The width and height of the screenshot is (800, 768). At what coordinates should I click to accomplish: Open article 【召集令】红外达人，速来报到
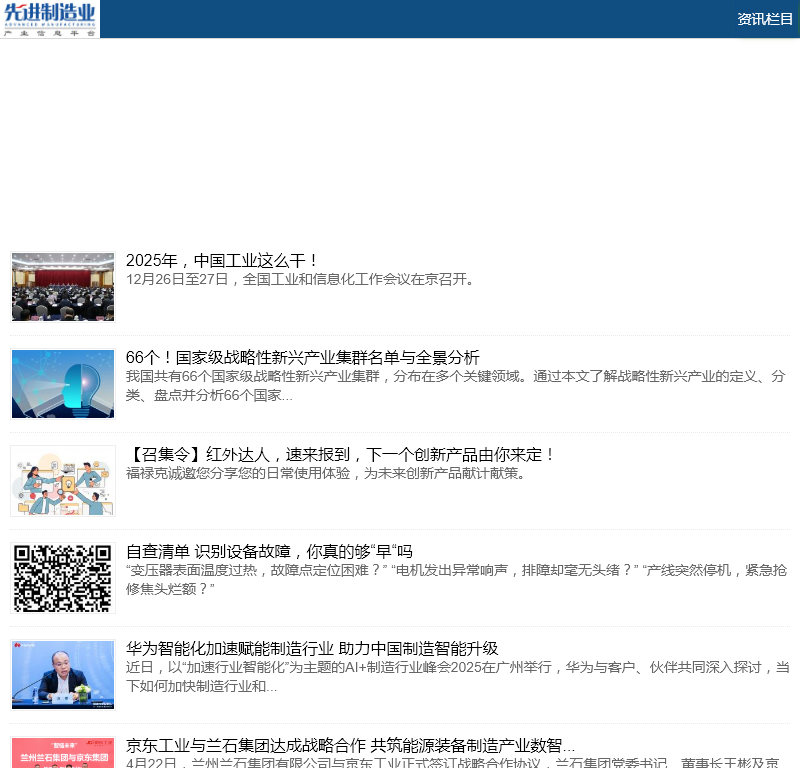pyautogui.click(x=341, y=454)
